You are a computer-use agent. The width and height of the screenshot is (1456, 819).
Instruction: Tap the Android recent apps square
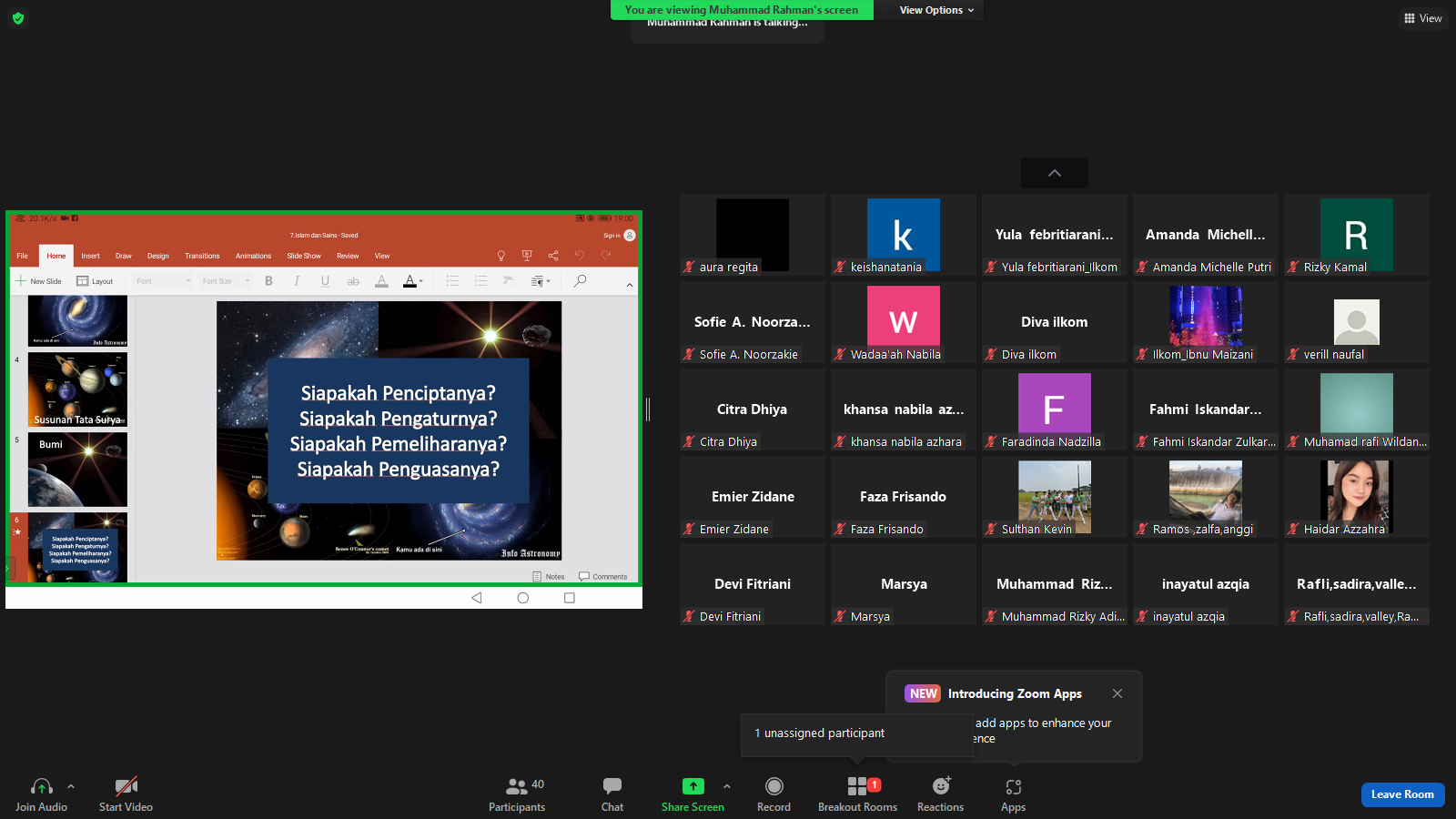click(570, 598)
